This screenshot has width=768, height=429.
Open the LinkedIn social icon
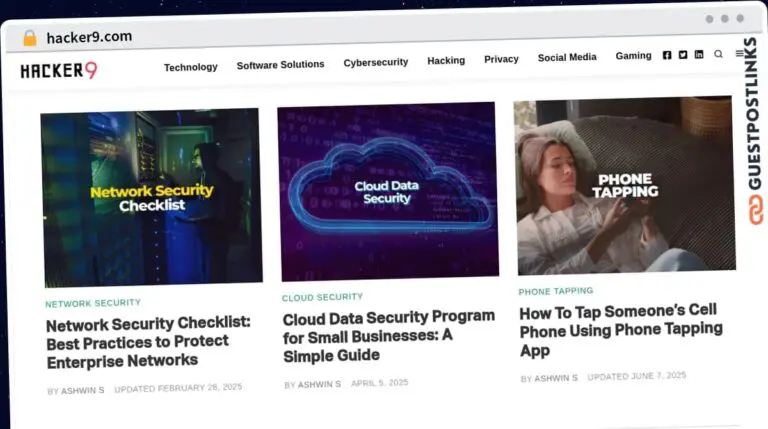click(699, 55)
